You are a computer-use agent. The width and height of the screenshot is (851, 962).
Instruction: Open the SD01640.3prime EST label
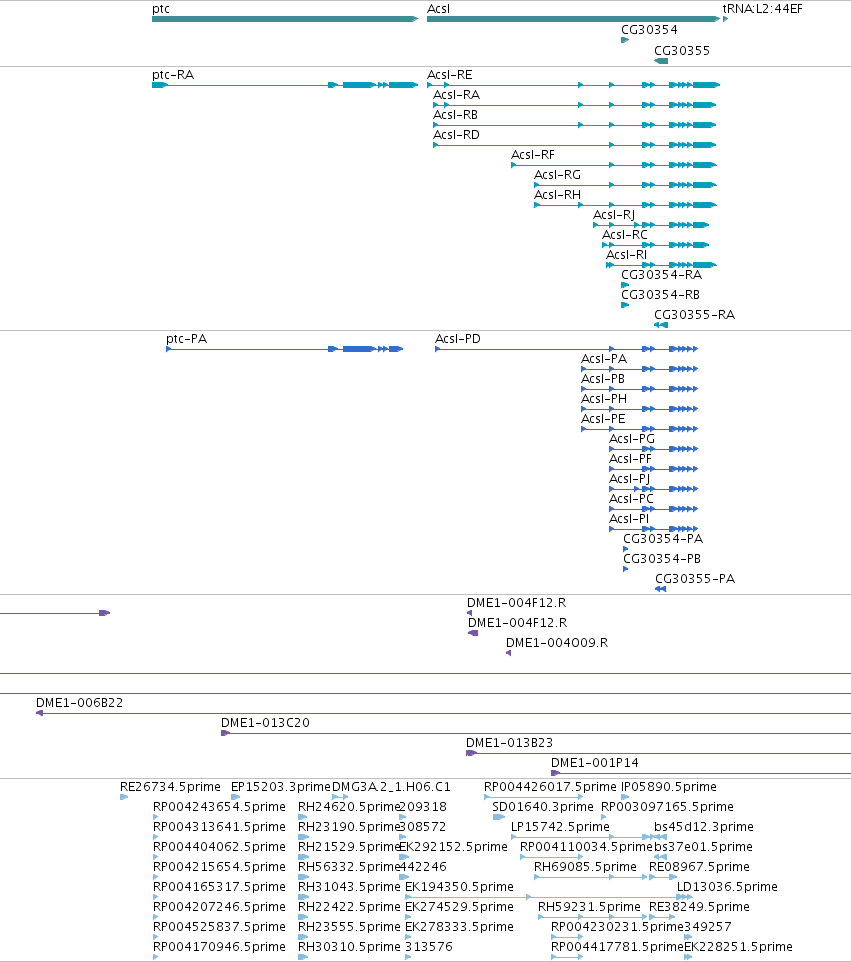(x=543, y=806)
